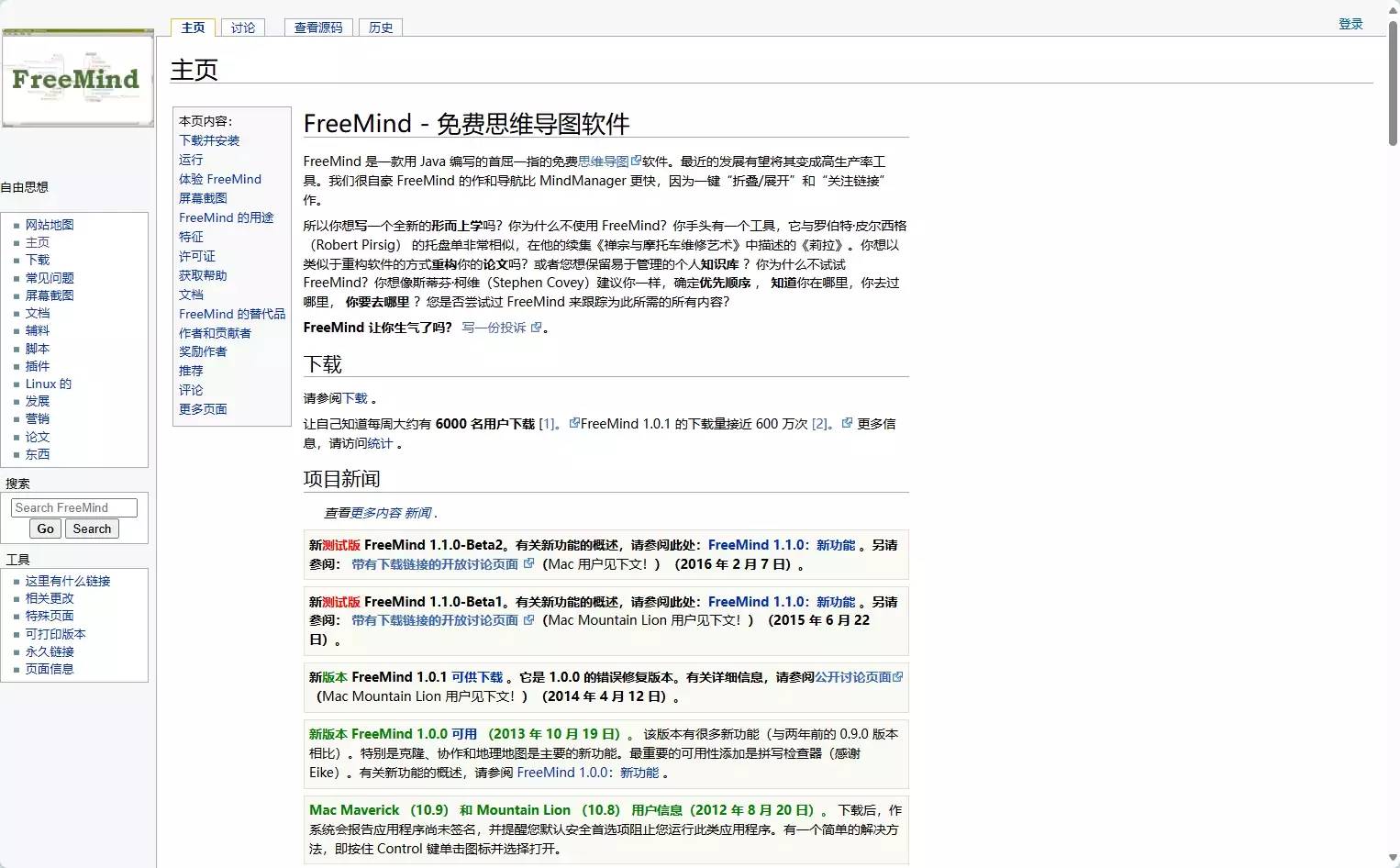Click external link icon after 公开讨论页面

[x=898, y=676]
